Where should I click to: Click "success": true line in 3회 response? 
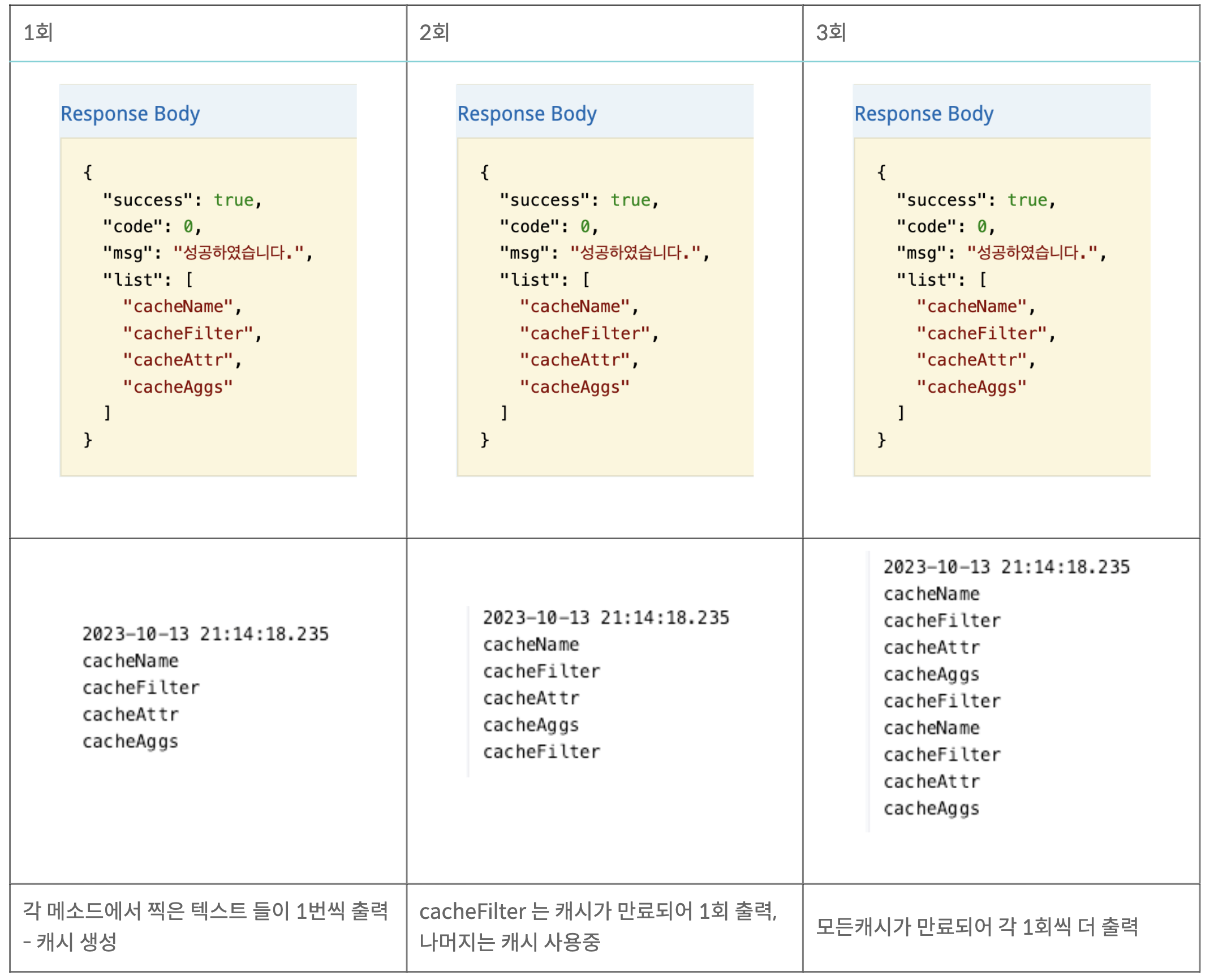point(976,200)
